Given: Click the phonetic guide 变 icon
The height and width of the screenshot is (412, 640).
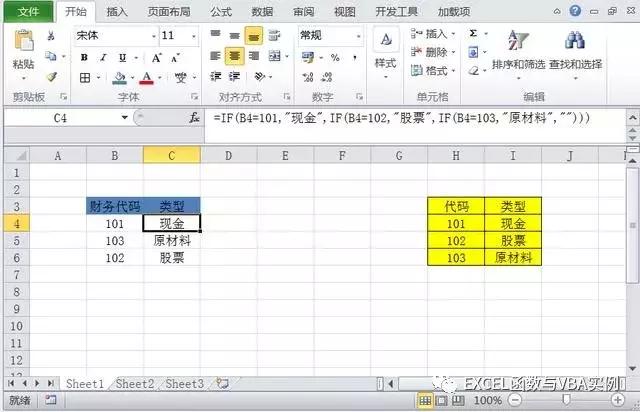Looking at the screenshot, I should (x=180, y=77).
